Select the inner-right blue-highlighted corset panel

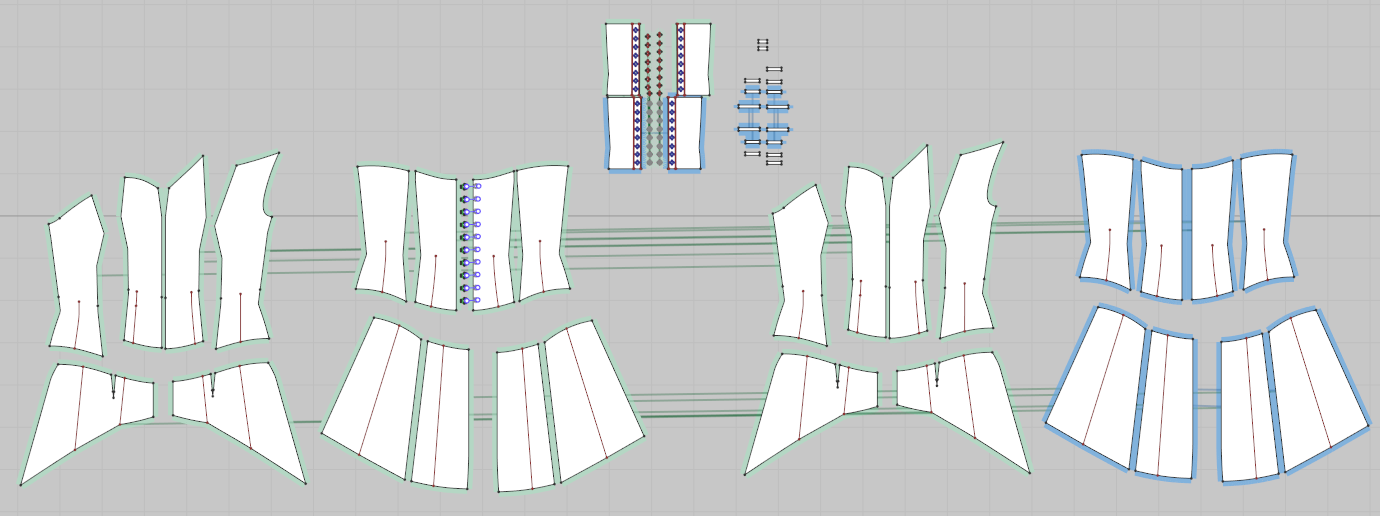click(1212, 230)
